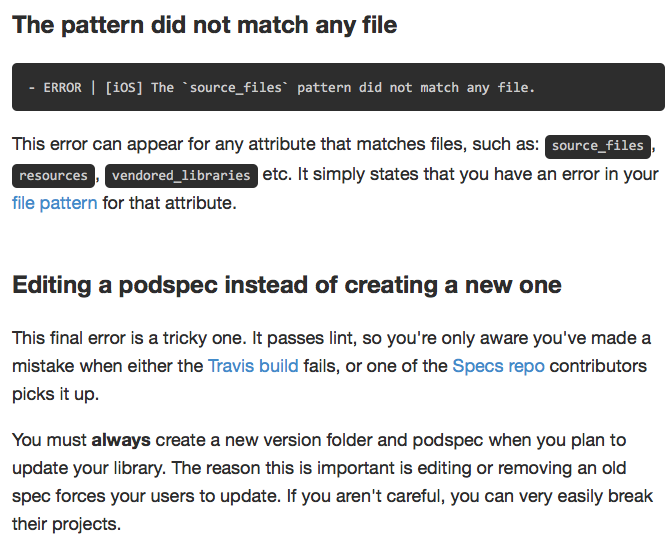Click the bold word "always"

pyautogui.click(x=121, y=440)
